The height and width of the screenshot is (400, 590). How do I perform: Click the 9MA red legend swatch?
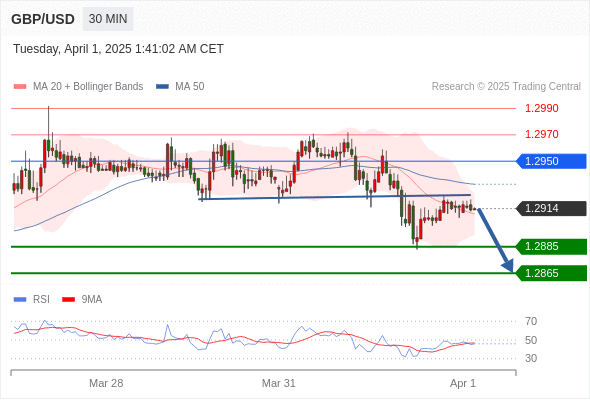coord(68,300)
